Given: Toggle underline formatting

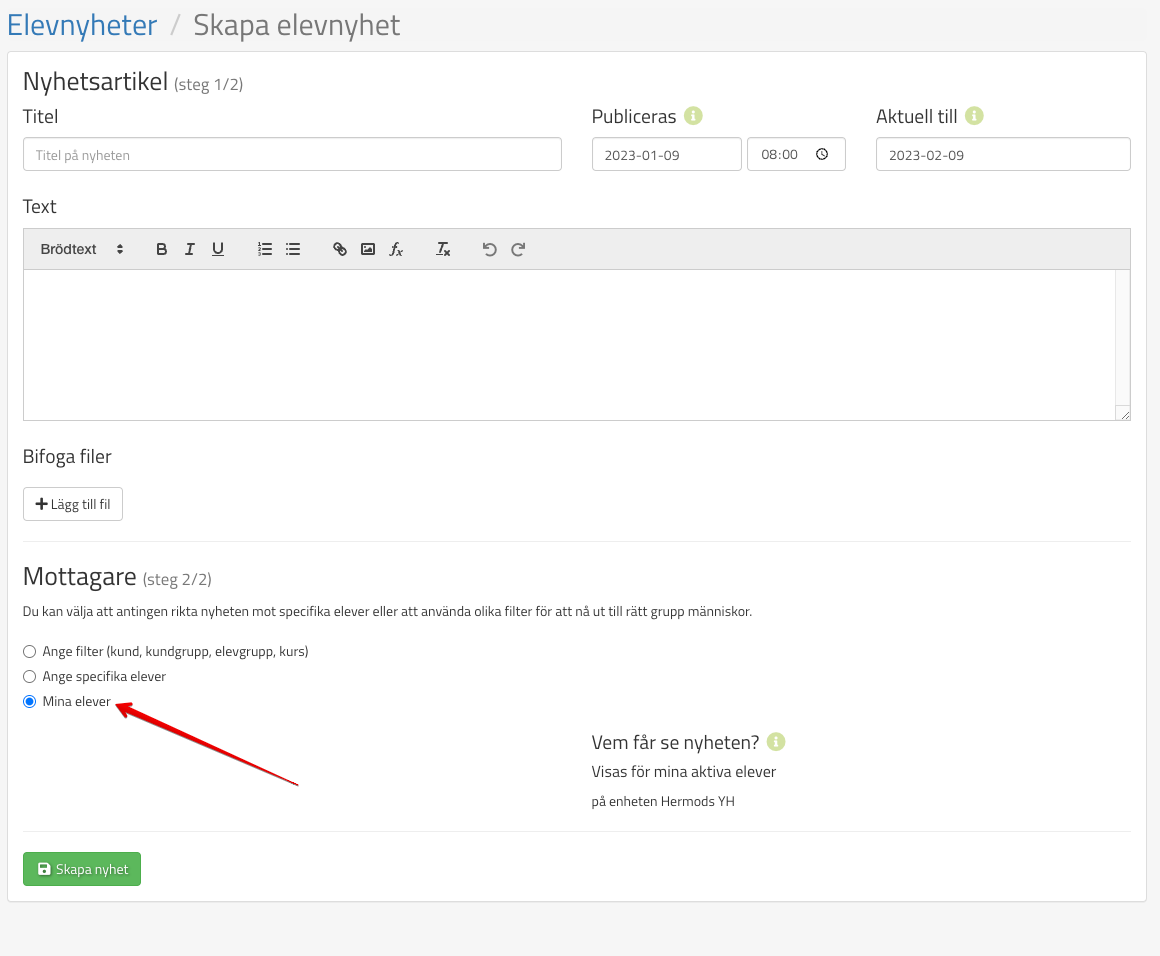Looking at the screenshot, I should (x=218, y=249).
